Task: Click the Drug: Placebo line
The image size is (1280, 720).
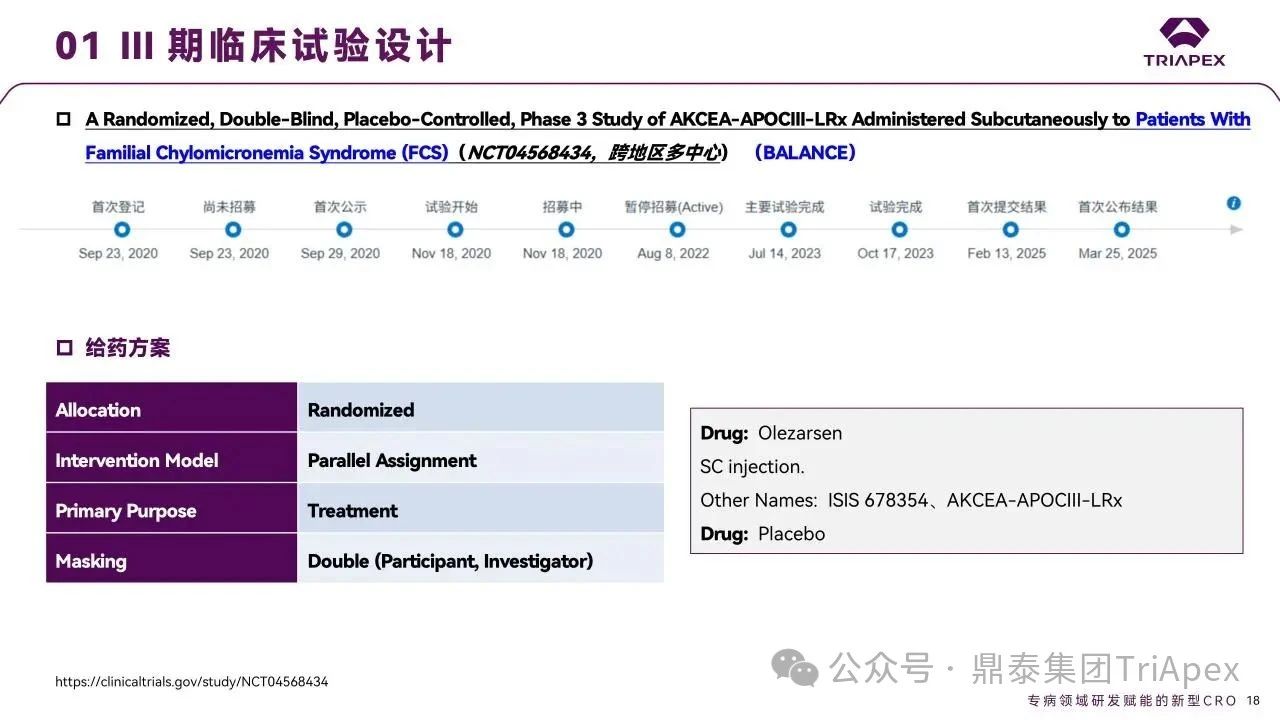Action: click(763, 534)
